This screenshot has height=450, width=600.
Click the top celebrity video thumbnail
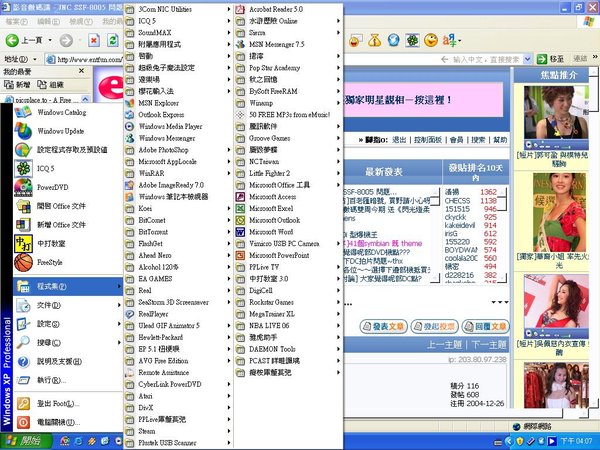click(556, 117)
